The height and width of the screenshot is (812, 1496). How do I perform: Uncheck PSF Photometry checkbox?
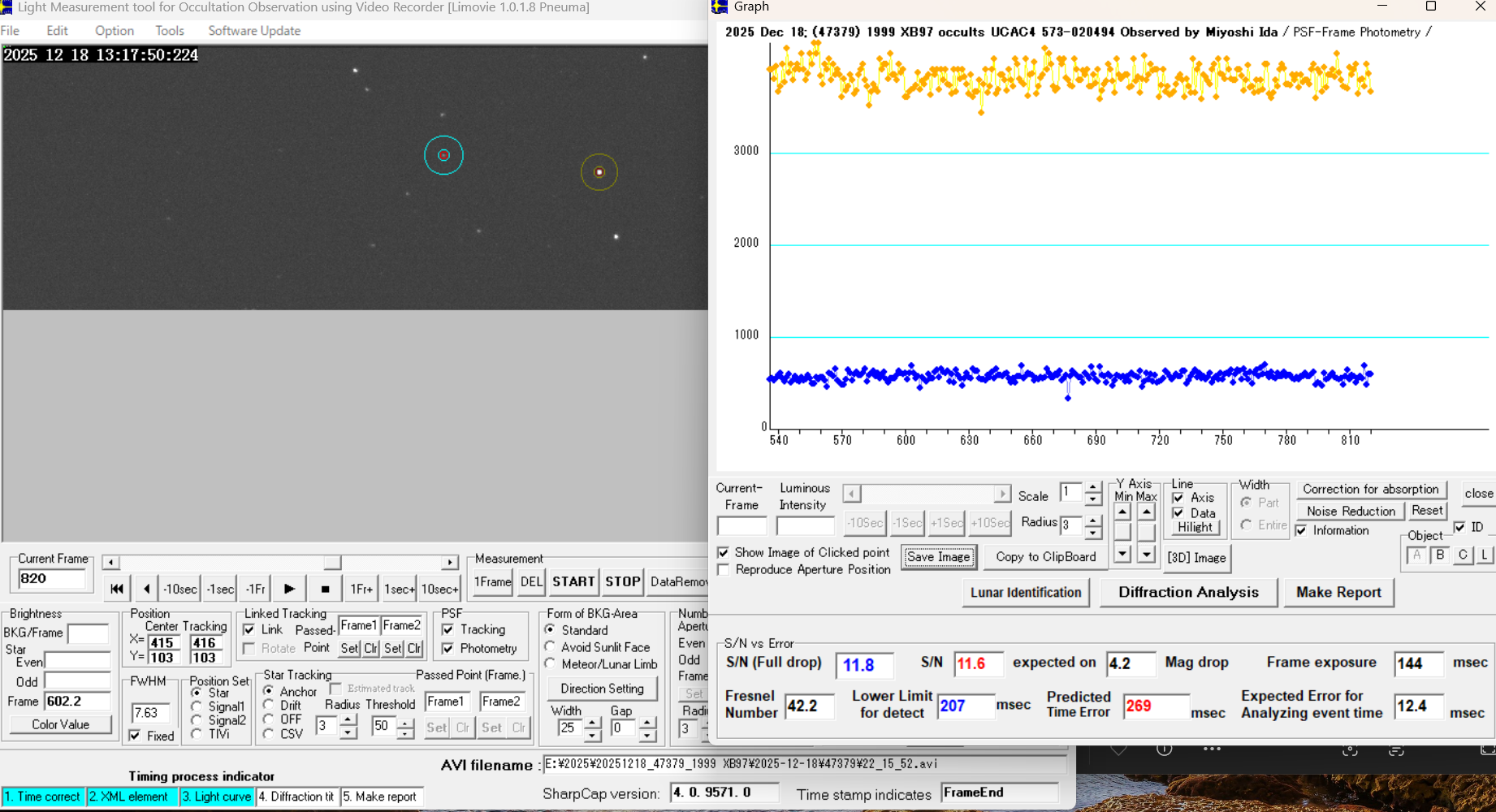click(x=448, y=648)
